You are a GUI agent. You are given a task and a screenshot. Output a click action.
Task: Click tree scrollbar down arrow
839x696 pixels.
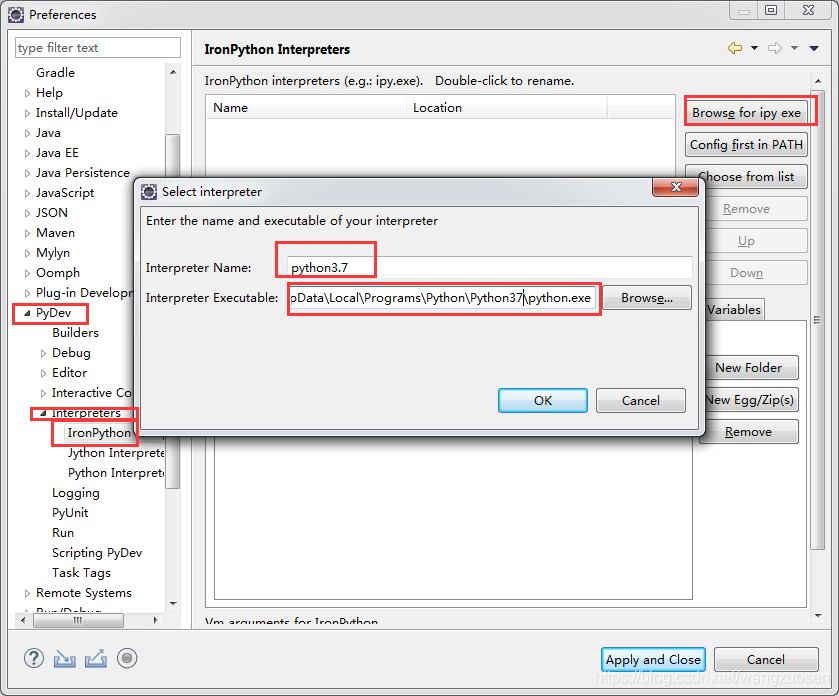point(173,603)
